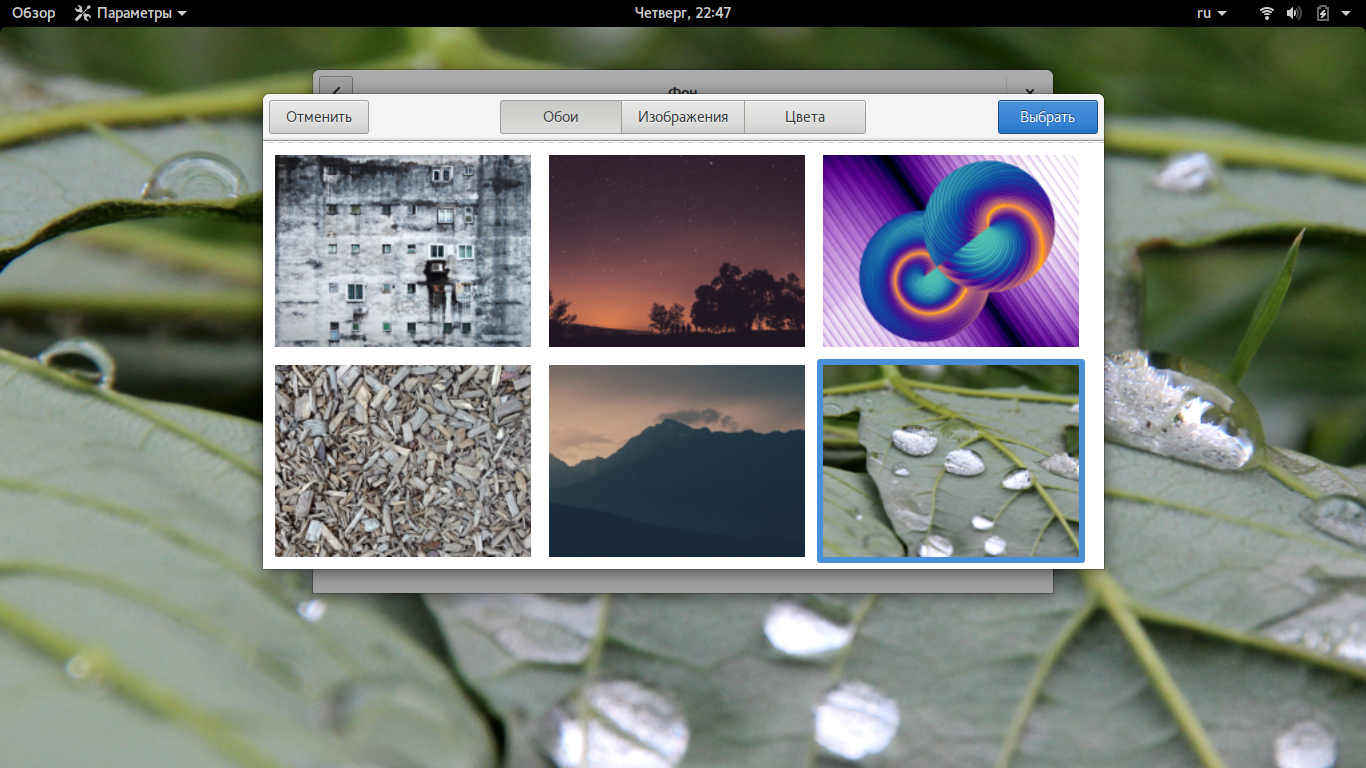Click the Отменить button
The width and height of the screenshot is (1366, 768).
point(319,117)
